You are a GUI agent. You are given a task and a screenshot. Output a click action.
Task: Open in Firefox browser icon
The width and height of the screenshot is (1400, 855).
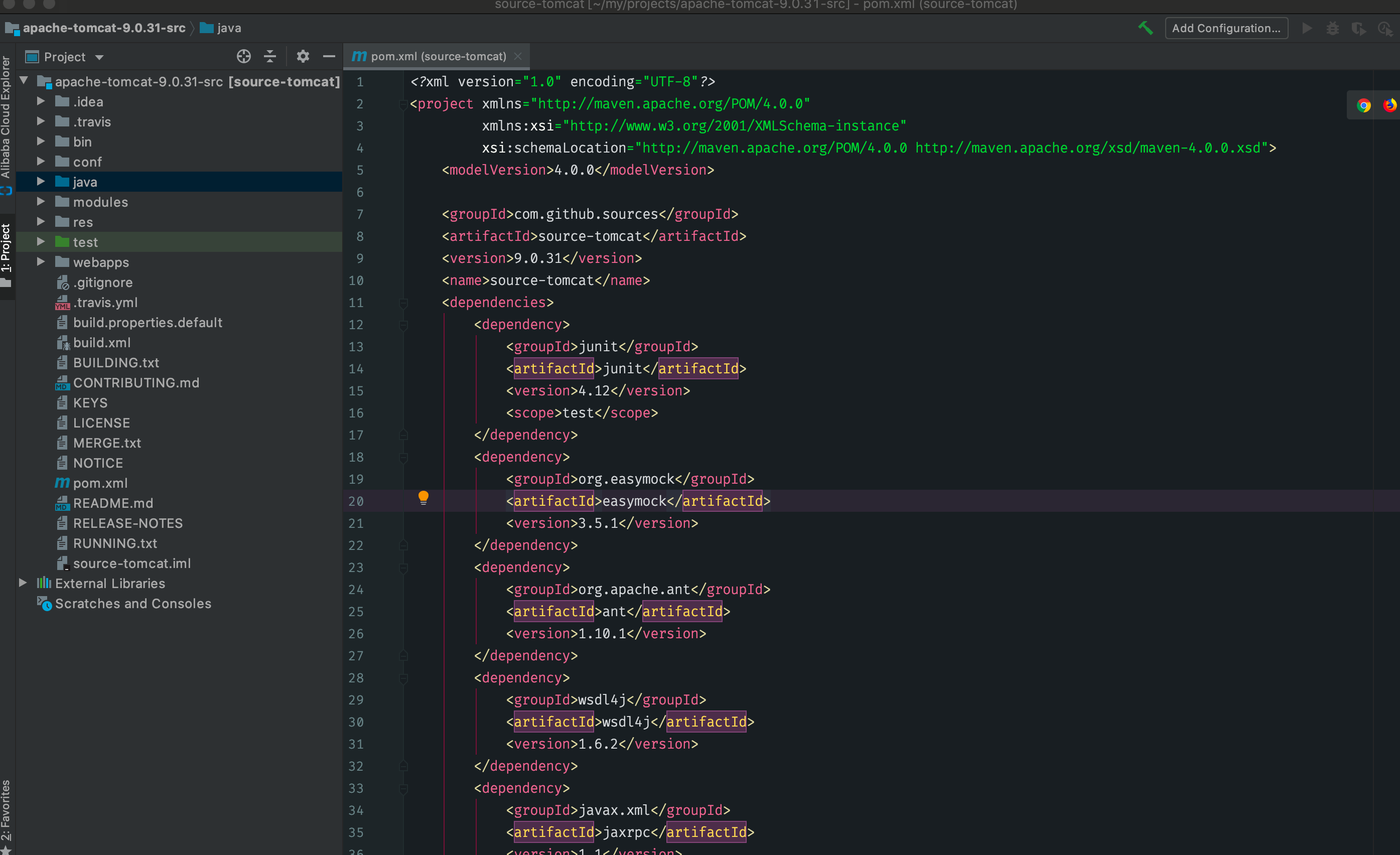tap(1390, 105)
